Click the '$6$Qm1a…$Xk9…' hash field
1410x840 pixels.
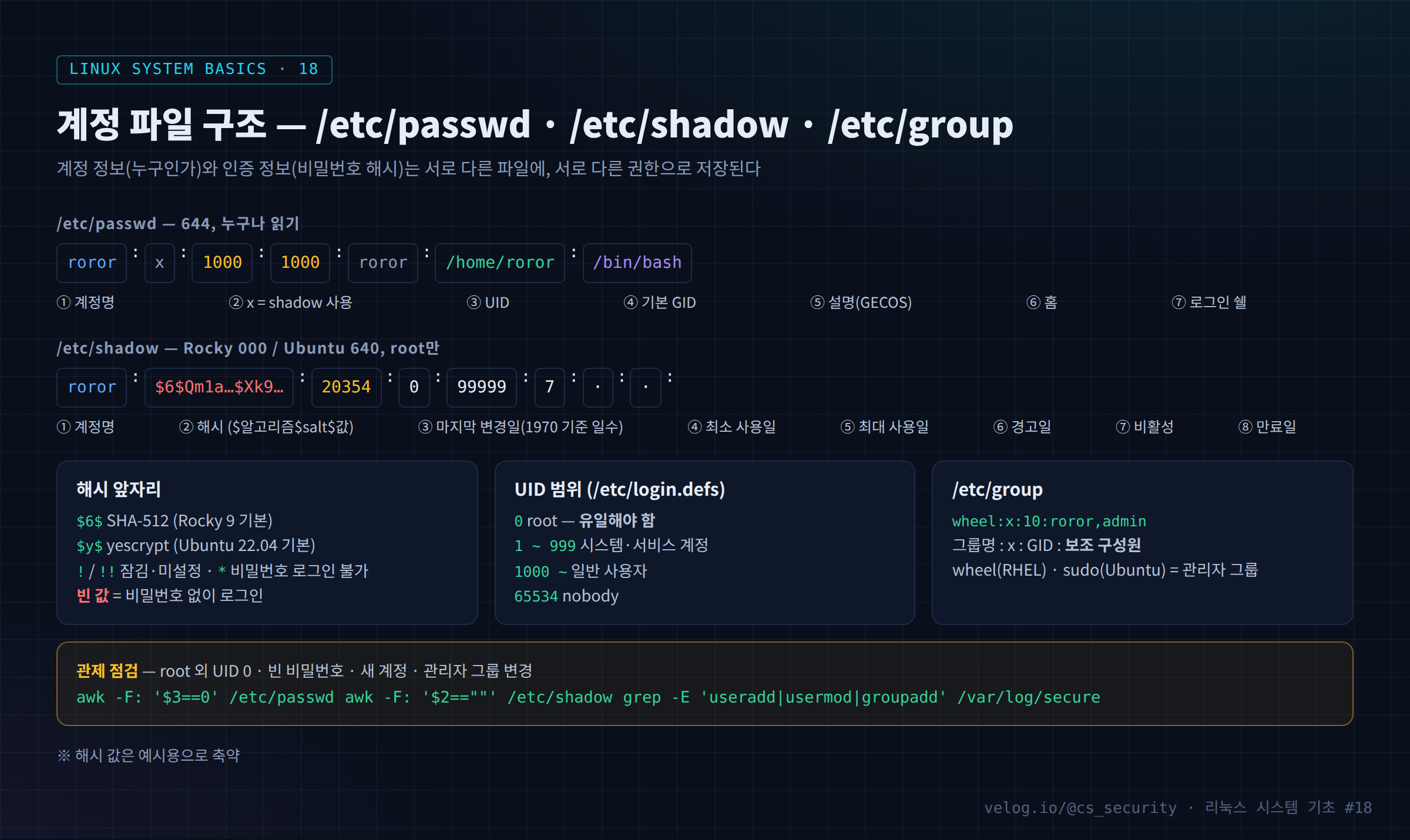coord(219,387)
